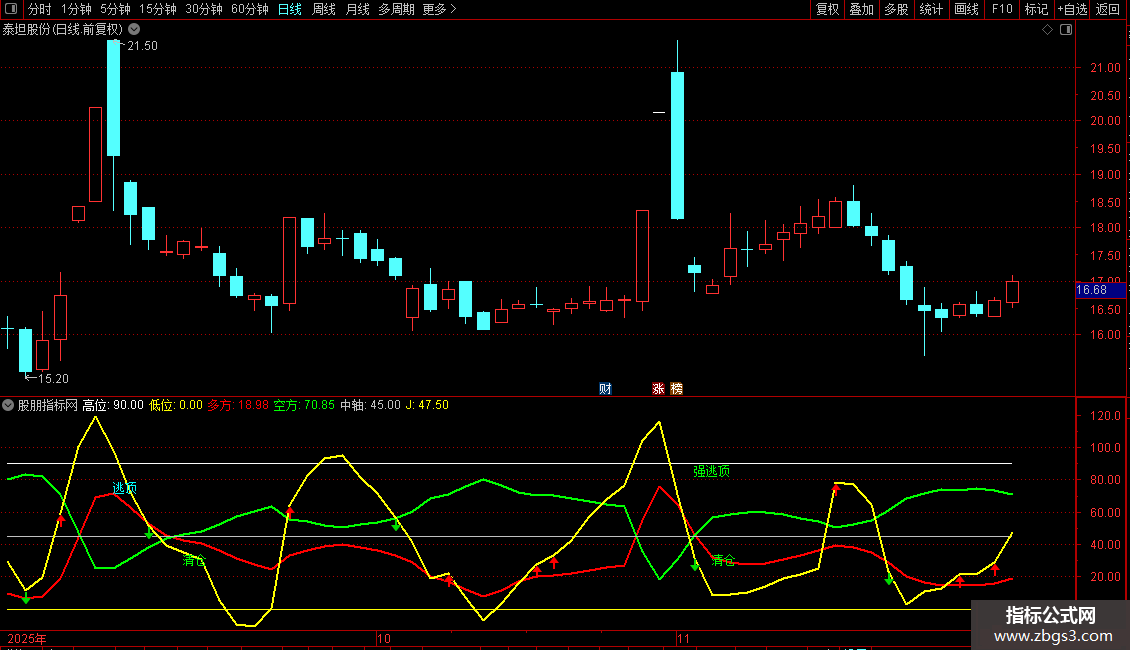The image size is (1130, 650).
Task: Open the 画线 drawing tools
Action: coord(966,9)
